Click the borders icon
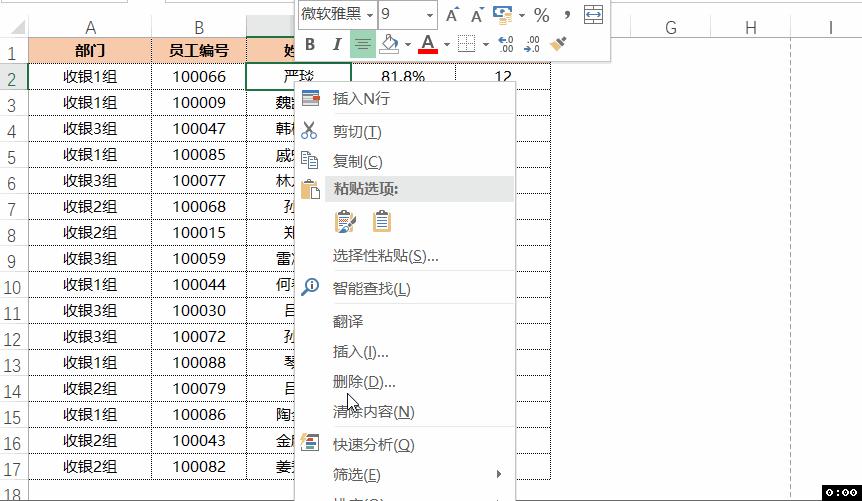 (466, 45)
